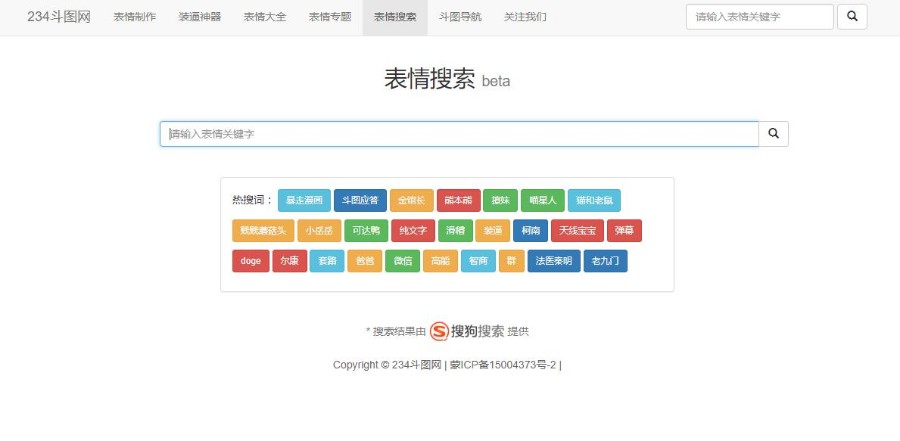Open the 装逼神器 menu item
The width and height of the screenshot is (900, 441).
199,17
